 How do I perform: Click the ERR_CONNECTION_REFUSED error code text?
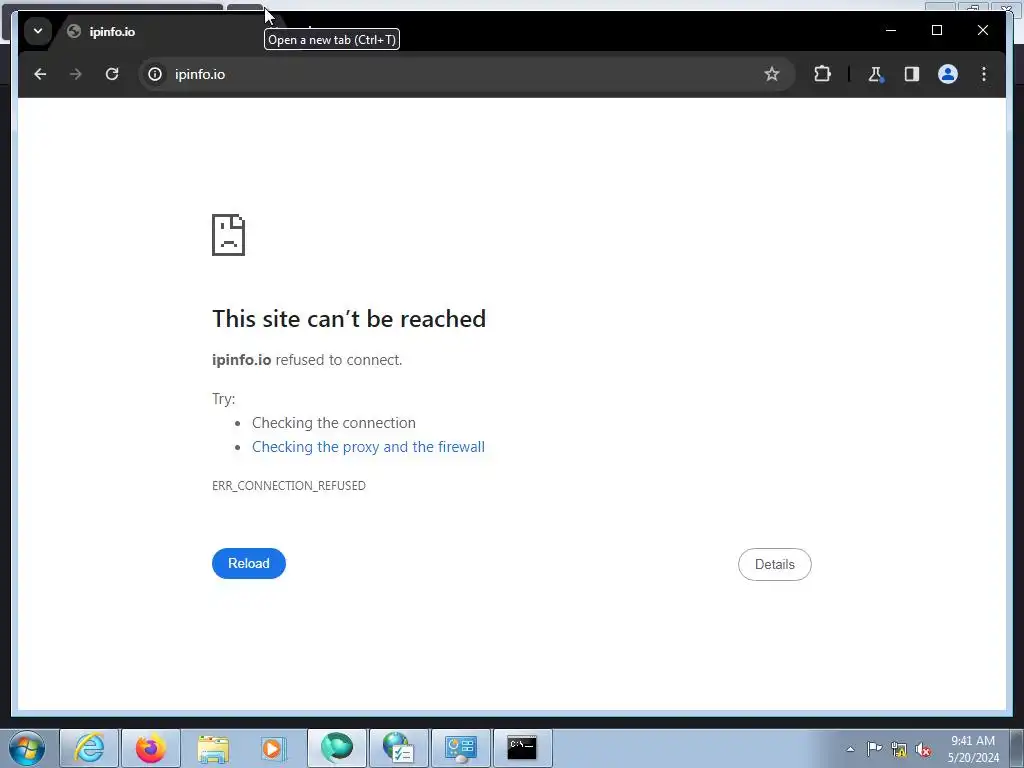289,486
